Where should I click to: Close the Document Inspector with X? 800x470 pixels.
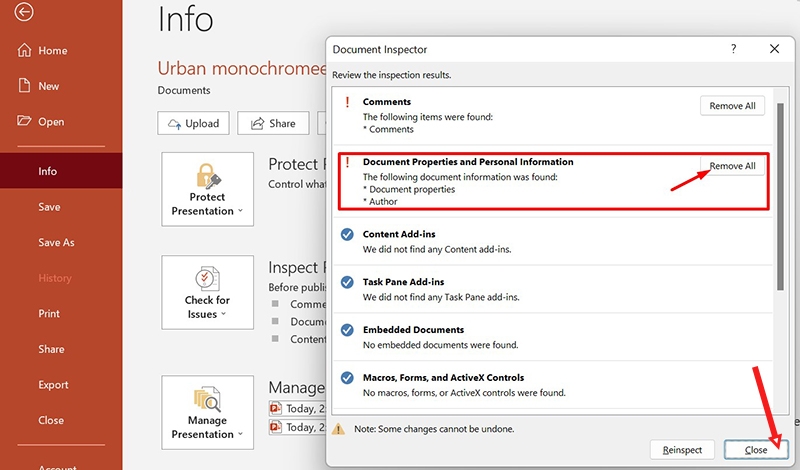click(x=774, y=49)
